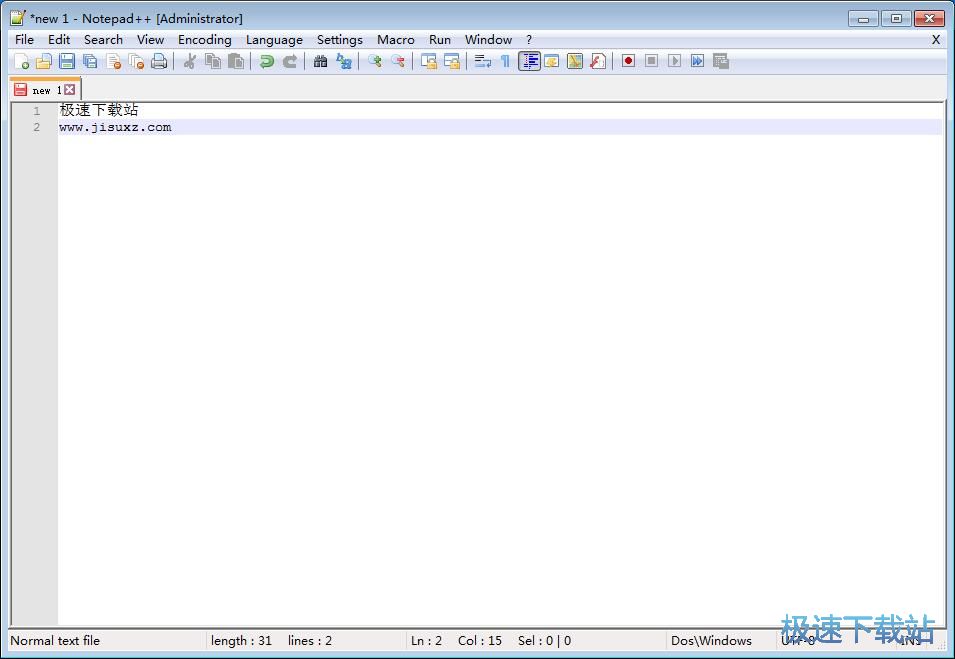Click the New file toolbar icon
Image resolution: width=955 pixels, height=659 pixels.
21,61
